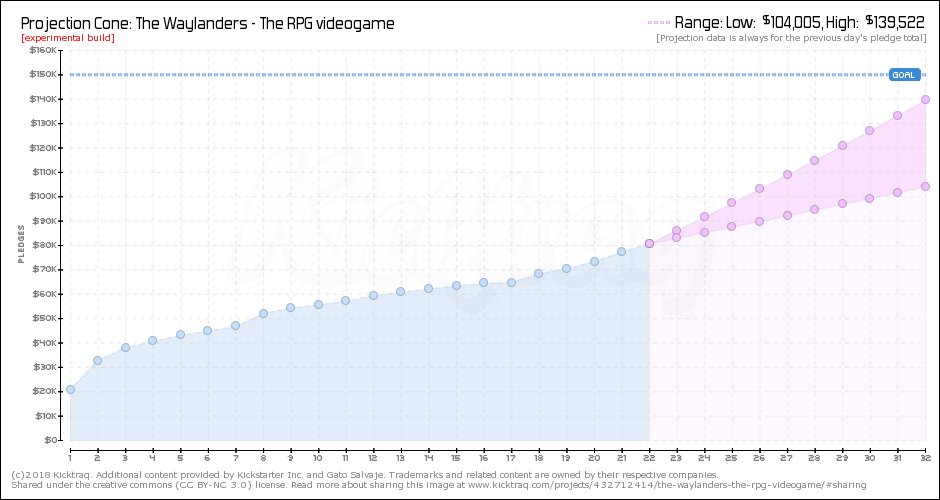The height and width of the screenshot is (500, 940).
Task: Click the range high value '$139,522'
Action: point(894,22)
